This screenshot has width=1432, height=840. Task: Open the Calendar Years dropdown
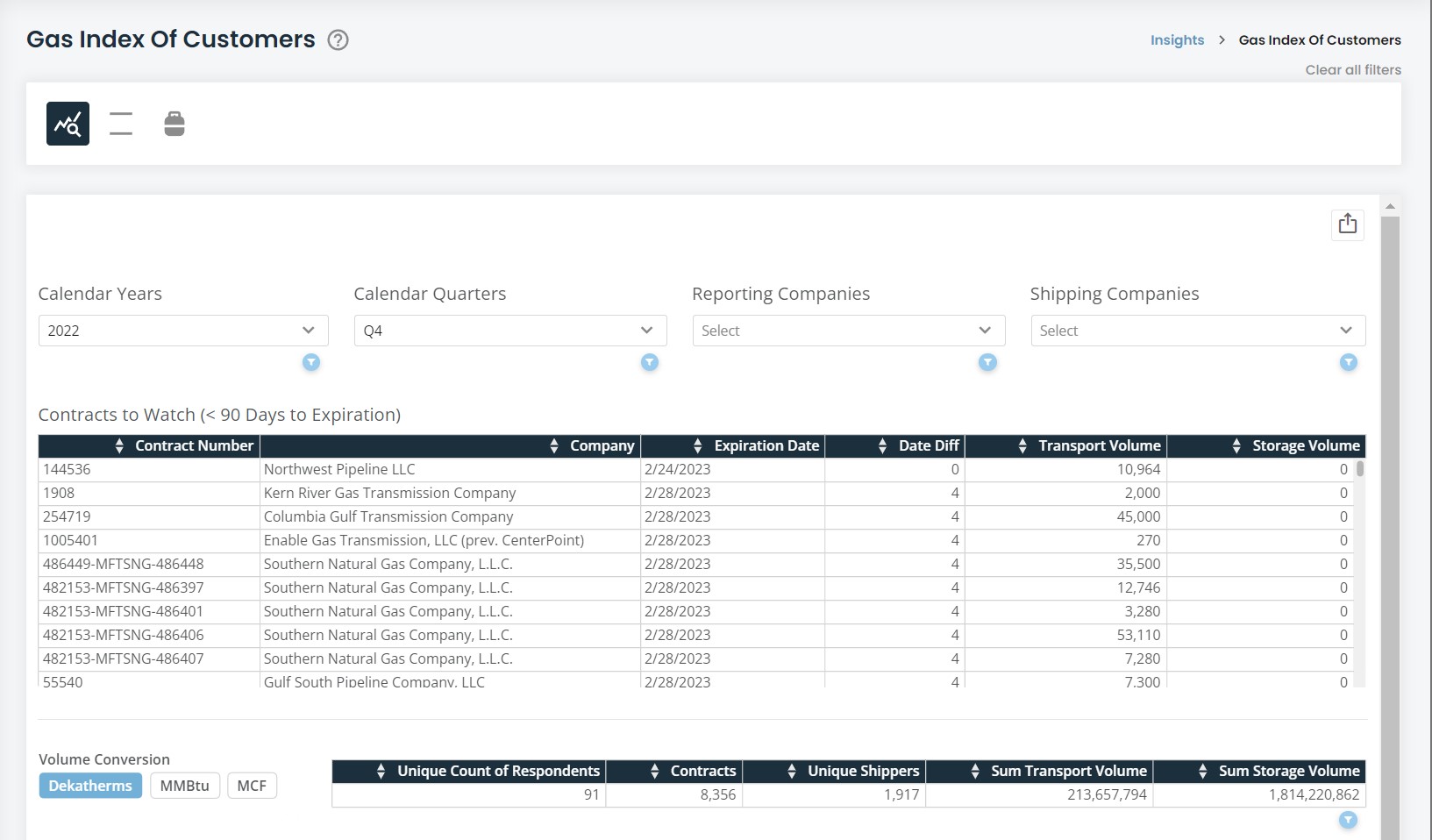pos(183,331)
